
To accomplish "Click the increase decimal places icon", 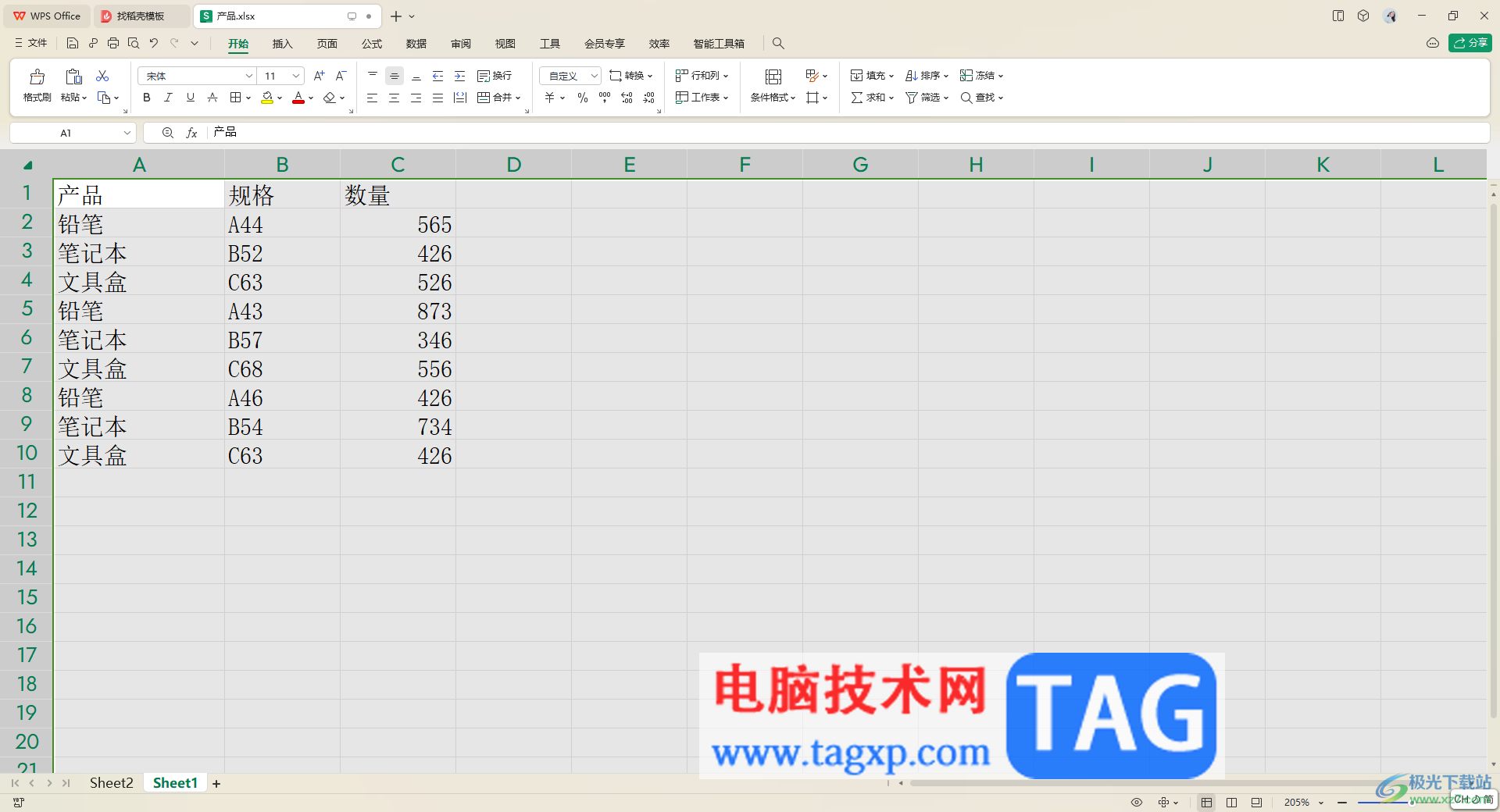I will click(x=627, y=98).
